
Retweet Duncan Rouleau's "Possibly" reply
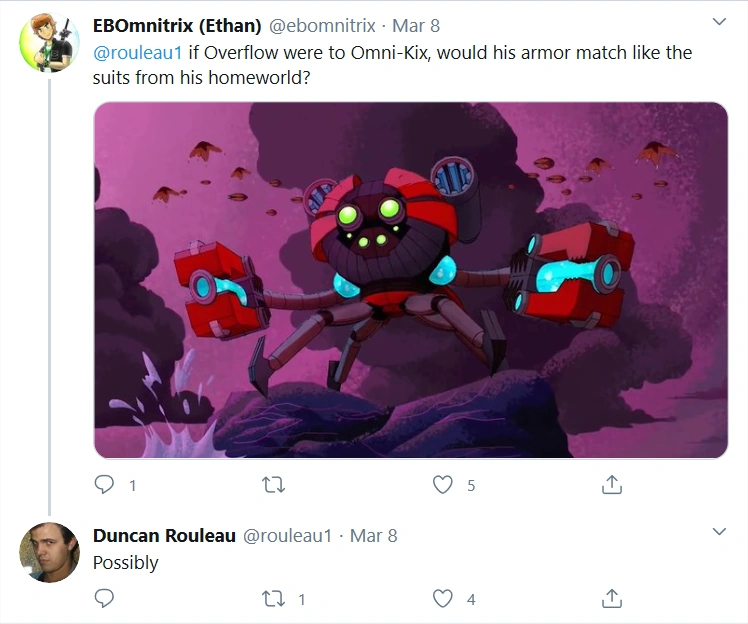tap(274, 598)
